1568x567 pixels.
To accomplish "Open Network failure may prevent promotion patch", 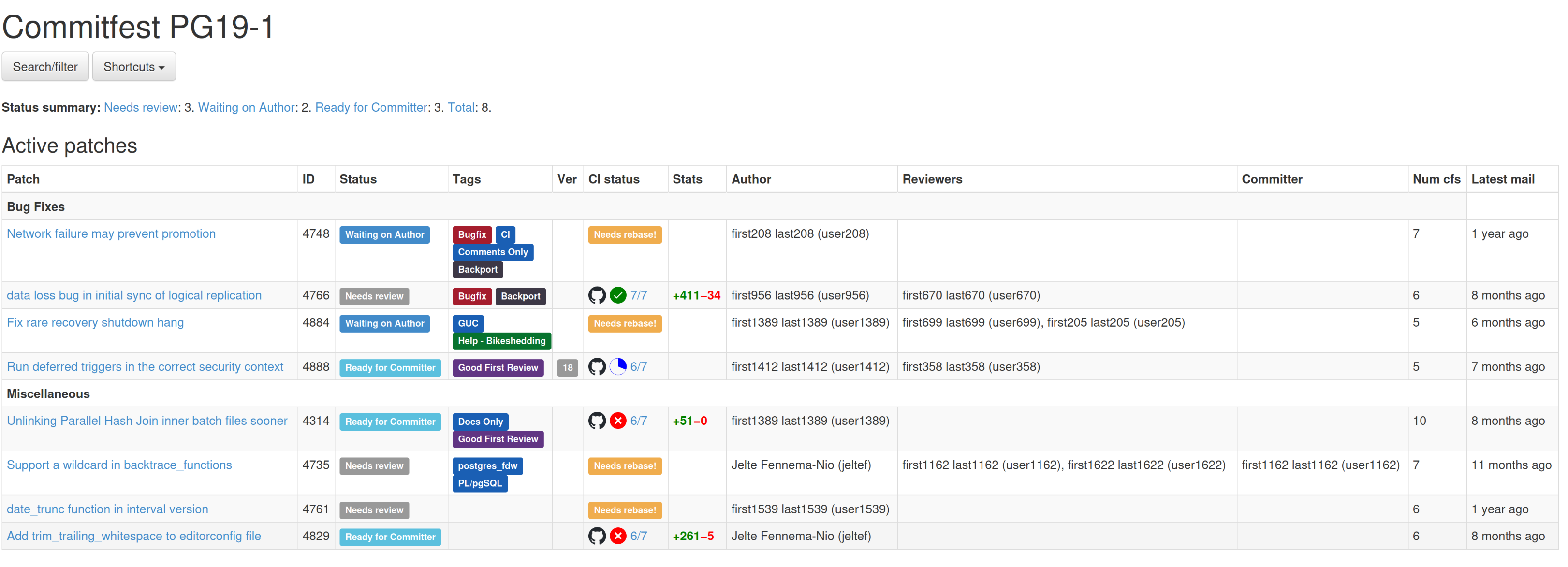I will pyautogui.click(x=111, y=234).
